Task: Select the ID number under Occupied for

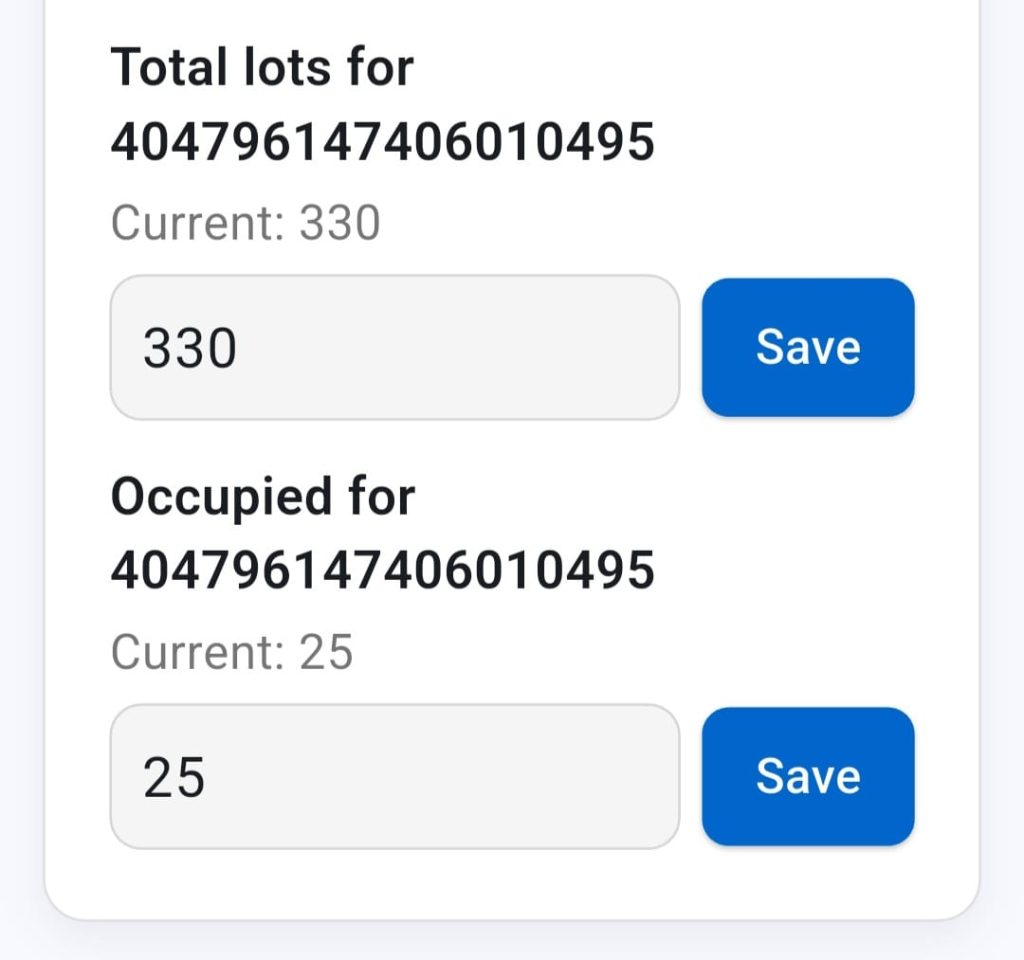Action: 382,571
